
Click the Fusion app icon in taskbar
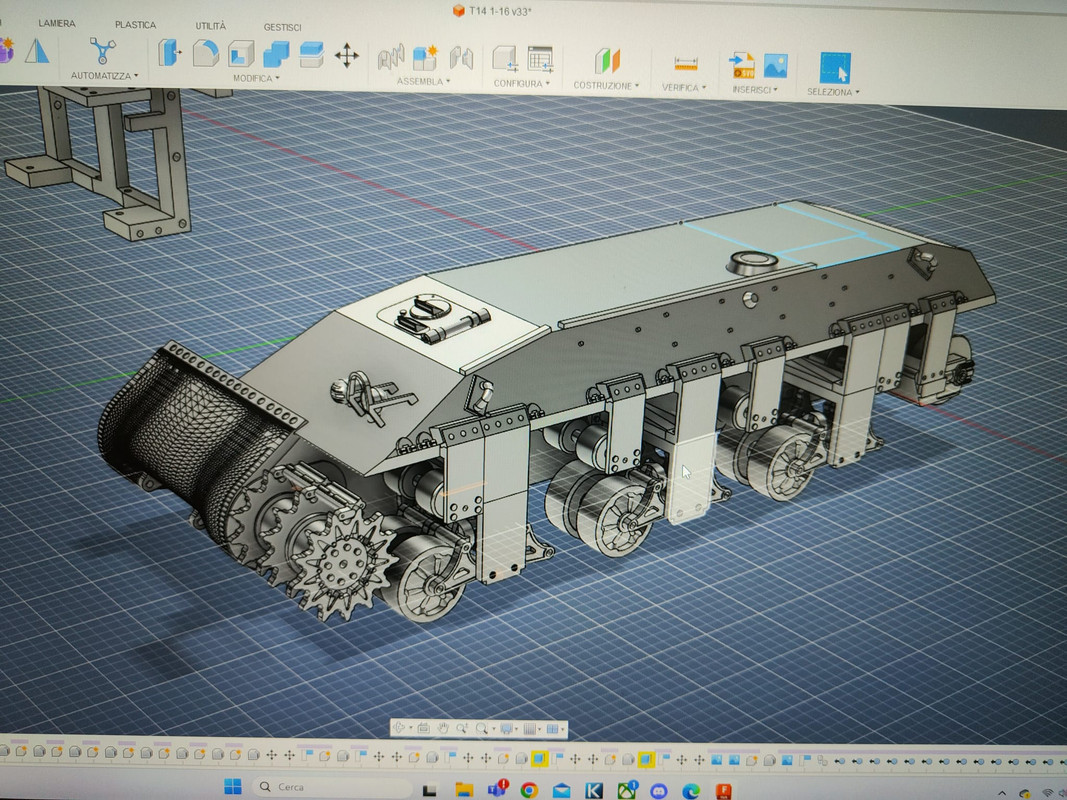click(x=724, y=790)
